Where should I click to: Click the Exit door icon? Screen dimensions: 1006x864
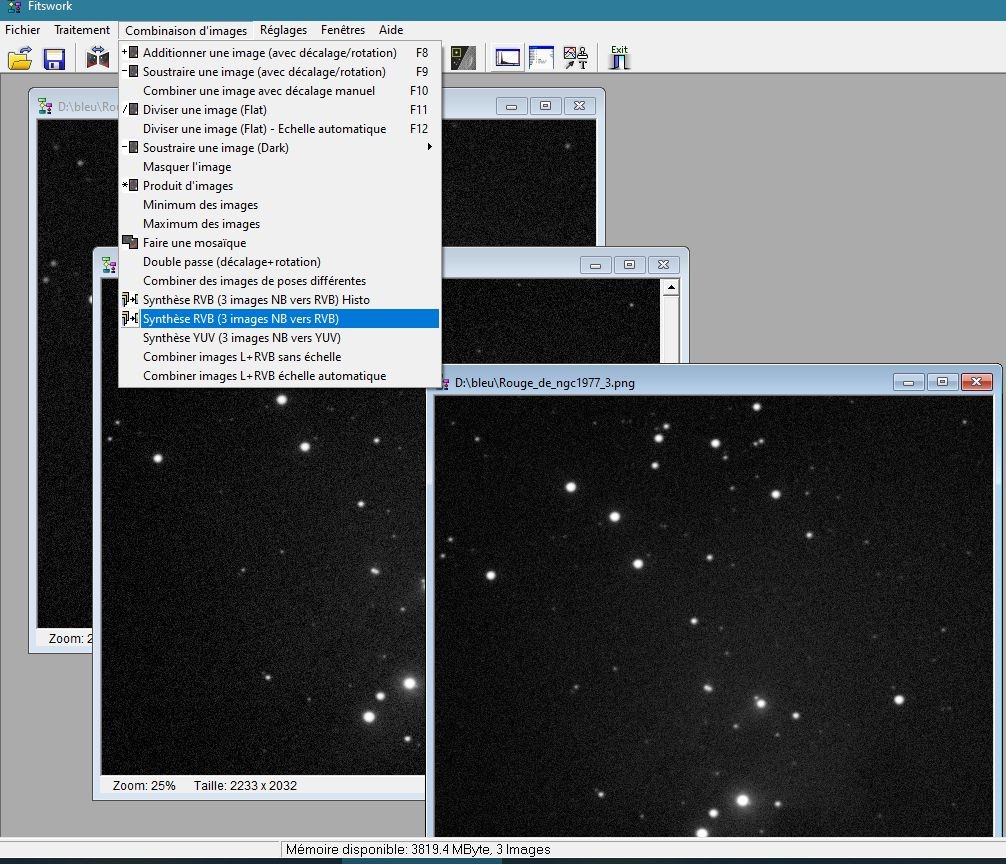point(619,57)
